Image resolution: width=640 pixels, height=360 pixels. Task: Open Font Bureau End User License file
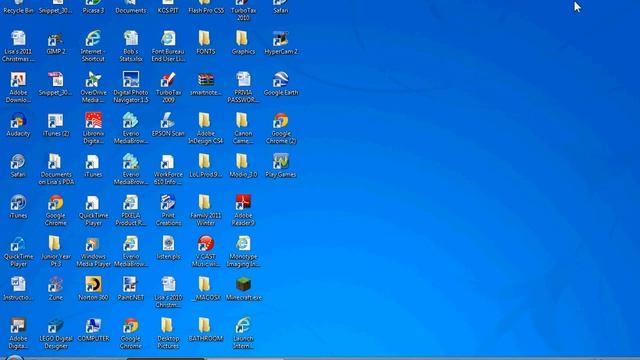168,46
